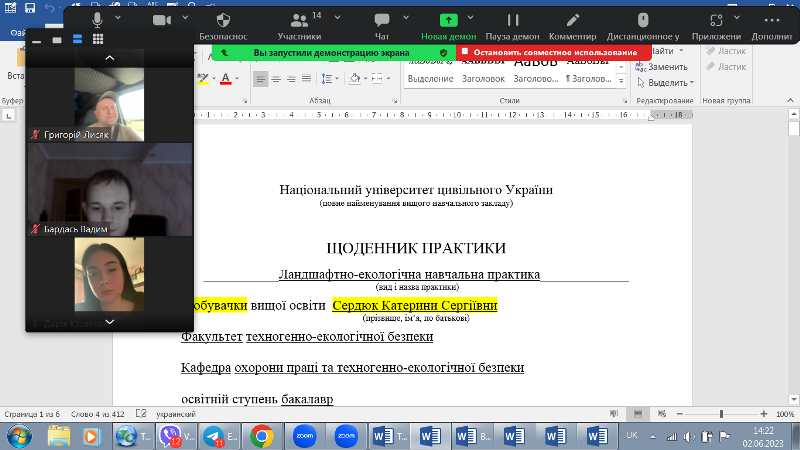The width and height of the screenshot is (800, 450).
Task: Expand the camera video options arrow
Action: [x=187, y=19]
